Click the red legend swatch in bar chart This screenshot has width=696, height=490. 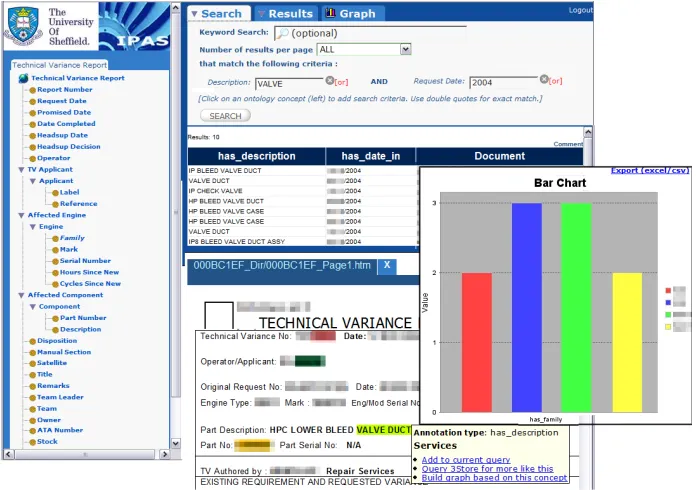point(668,291)
